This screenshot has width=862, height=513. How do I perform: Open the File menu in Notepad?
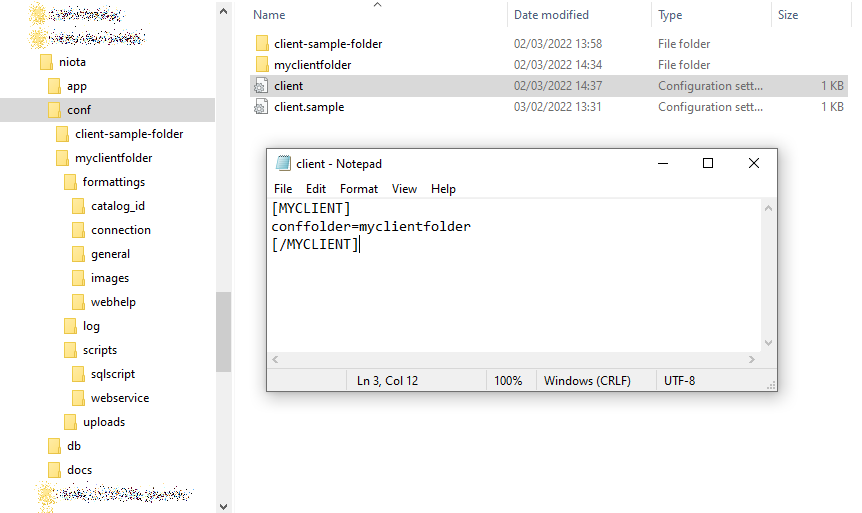pos(283,189)
